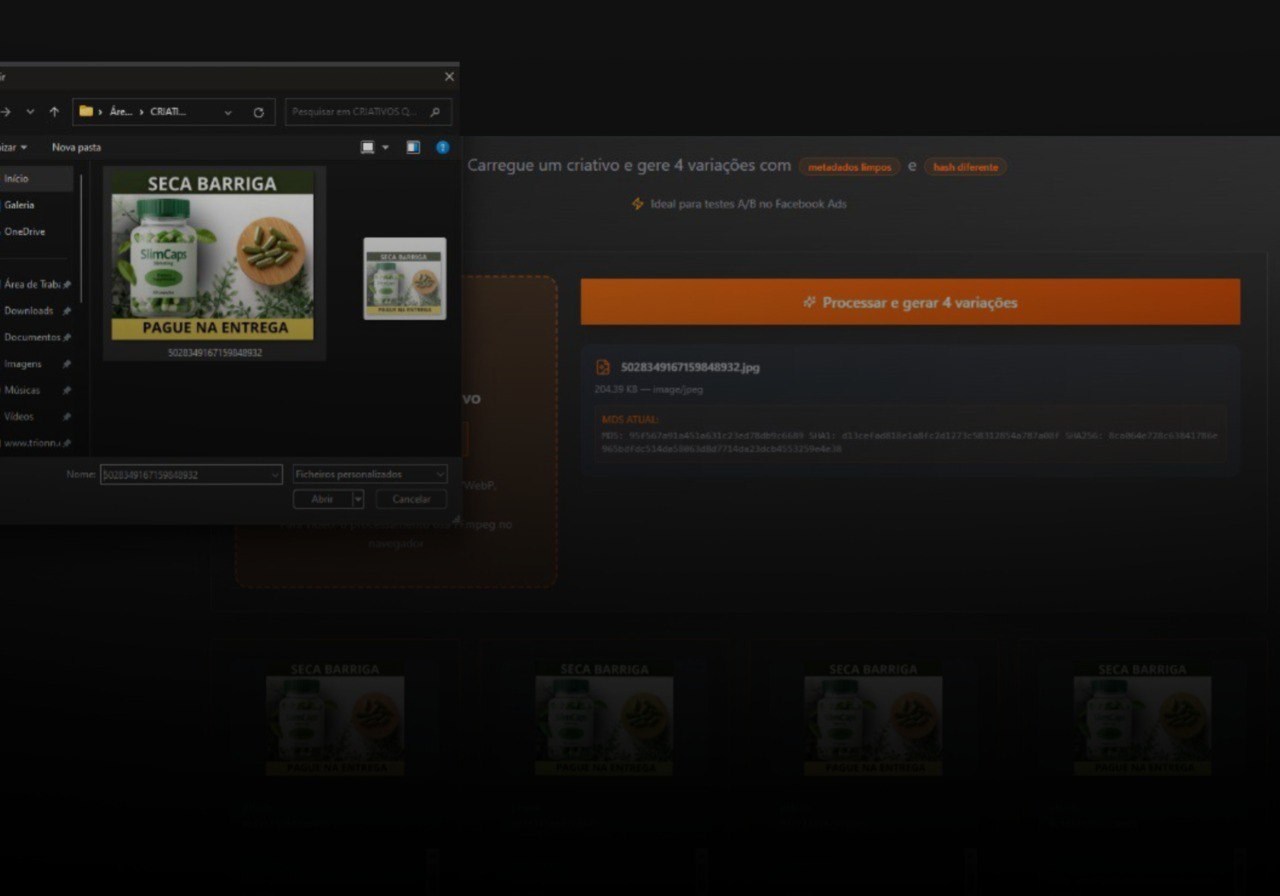
Task: Select Downloads in the navigation pane
Action: pyautogui.click(x=29, y=311)
